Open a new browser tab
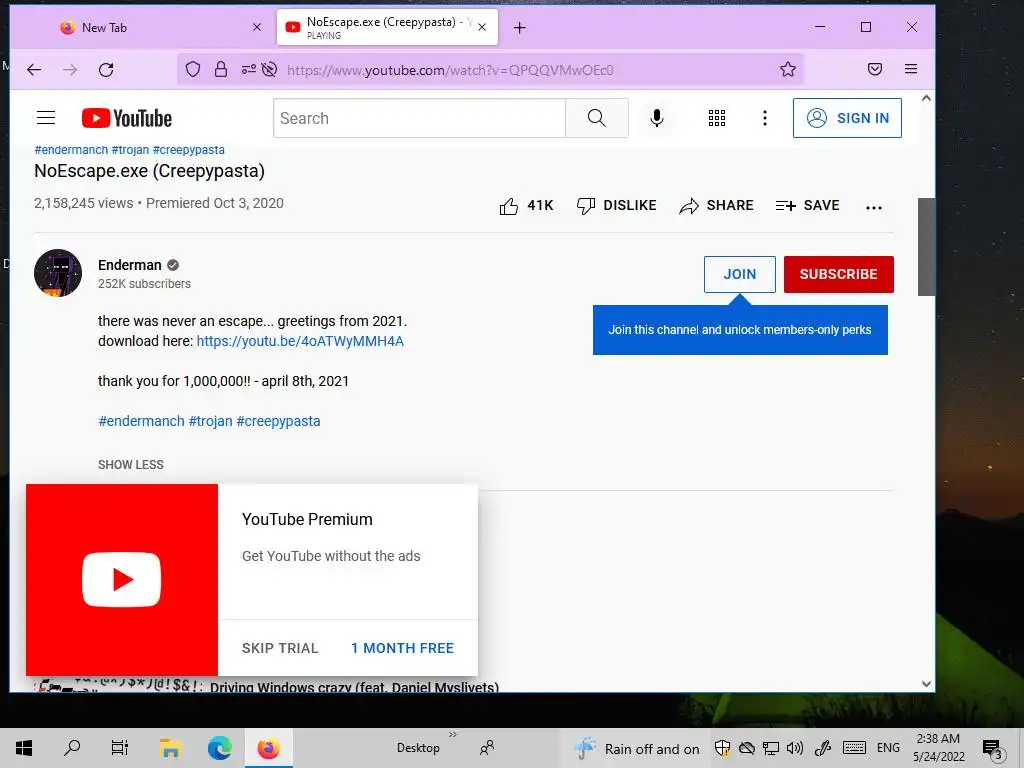The width and height of the screenshot is (1024, 768). click(x=519, y=27)
